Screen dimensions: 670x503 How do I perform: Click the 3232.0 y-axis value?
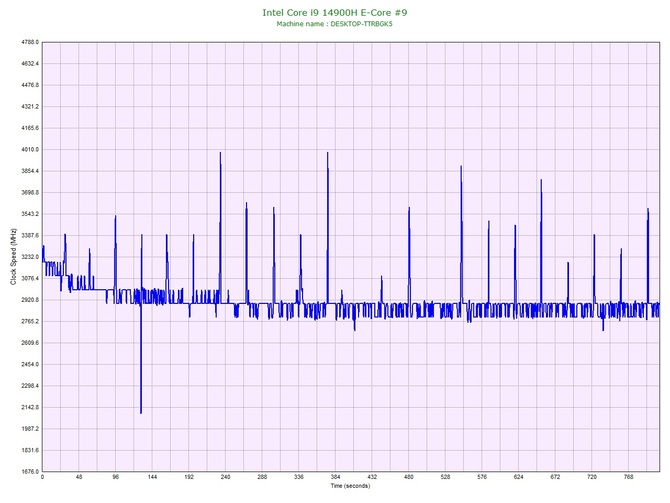coord(30,257)
